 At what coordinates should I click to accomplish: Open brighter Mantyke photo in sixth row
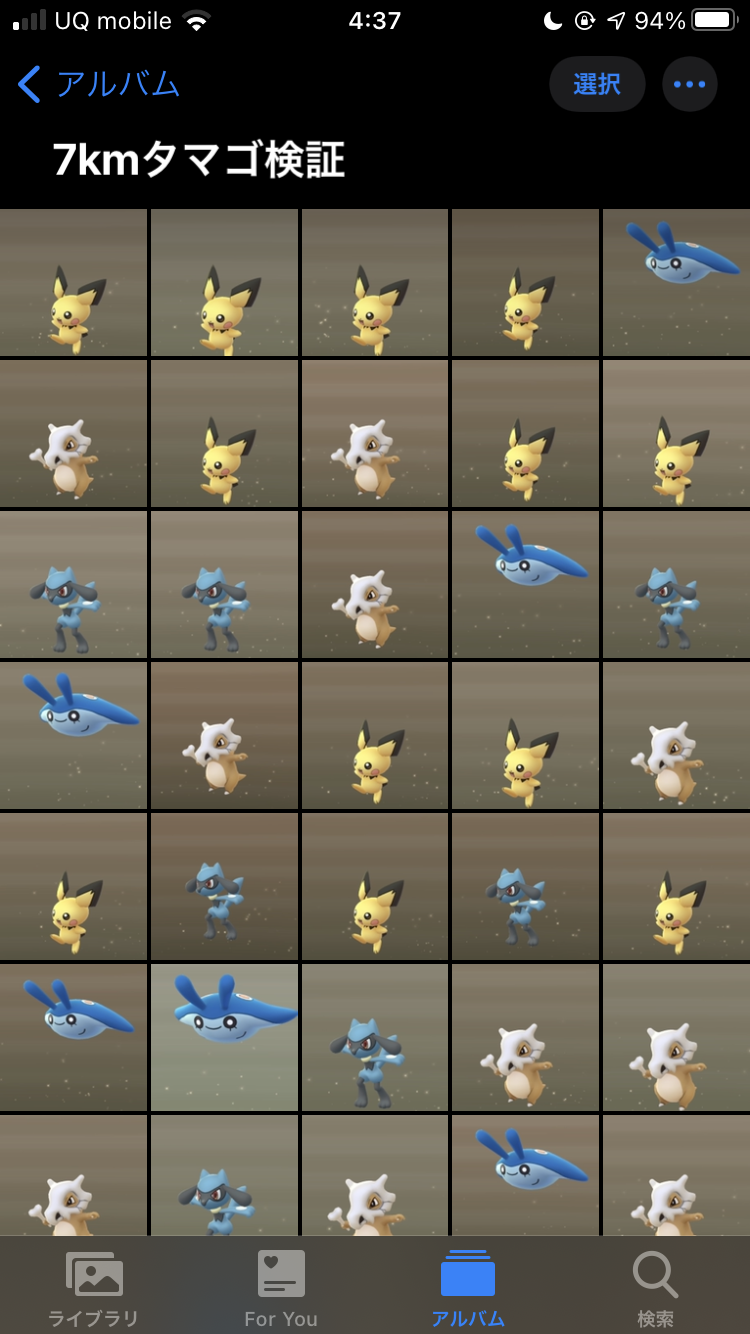coord(224,1038)
